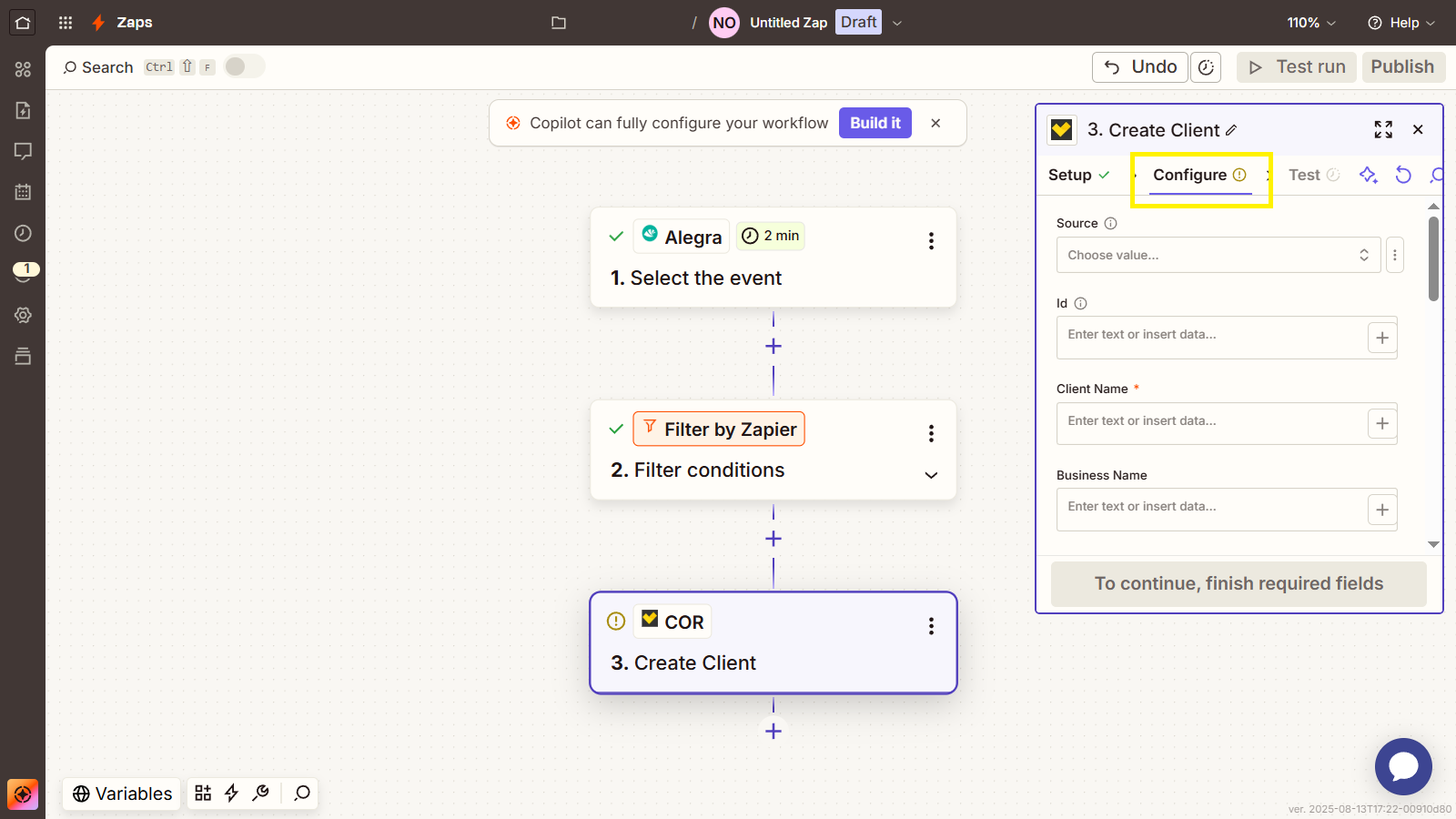Dismiss the Copilot banner

[935, 123]
